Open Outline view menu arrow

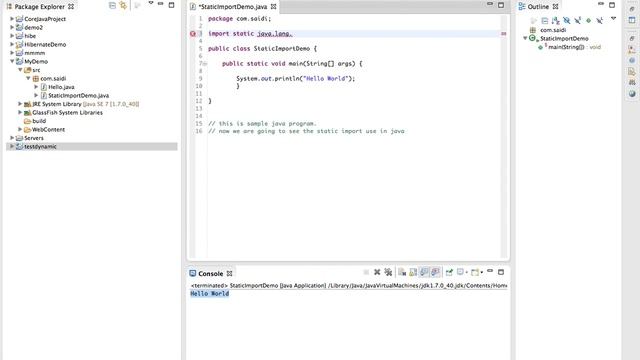pyautogui.click(x=613, y=19)
